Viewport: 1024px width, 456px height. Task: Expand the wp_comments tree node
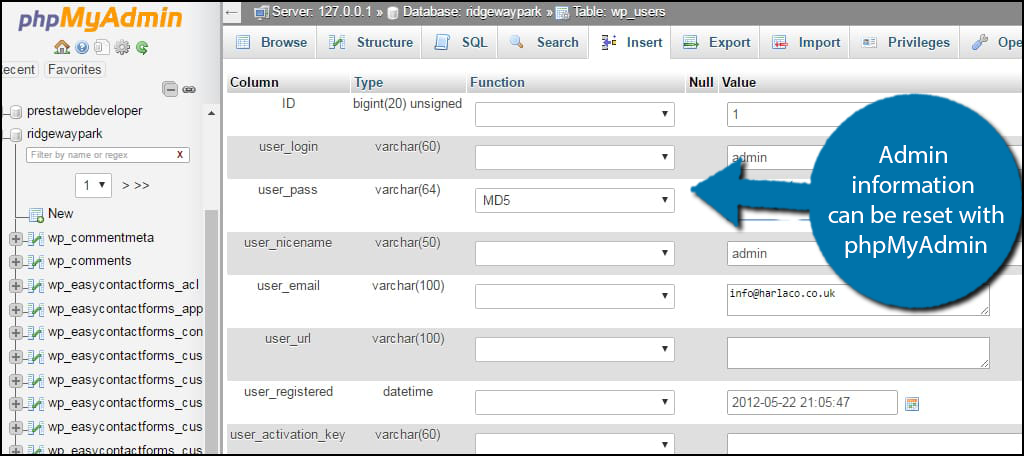point(16,263)
